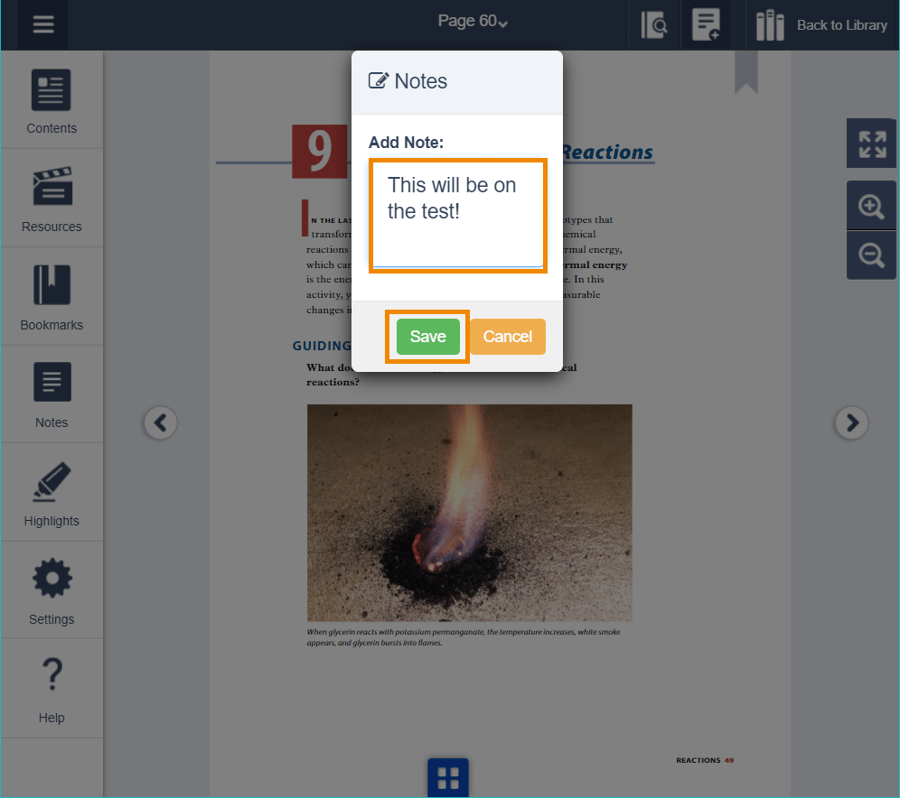Click the add note toolbar icon
This screenshot has height=798, width=900.
[706, 25]
